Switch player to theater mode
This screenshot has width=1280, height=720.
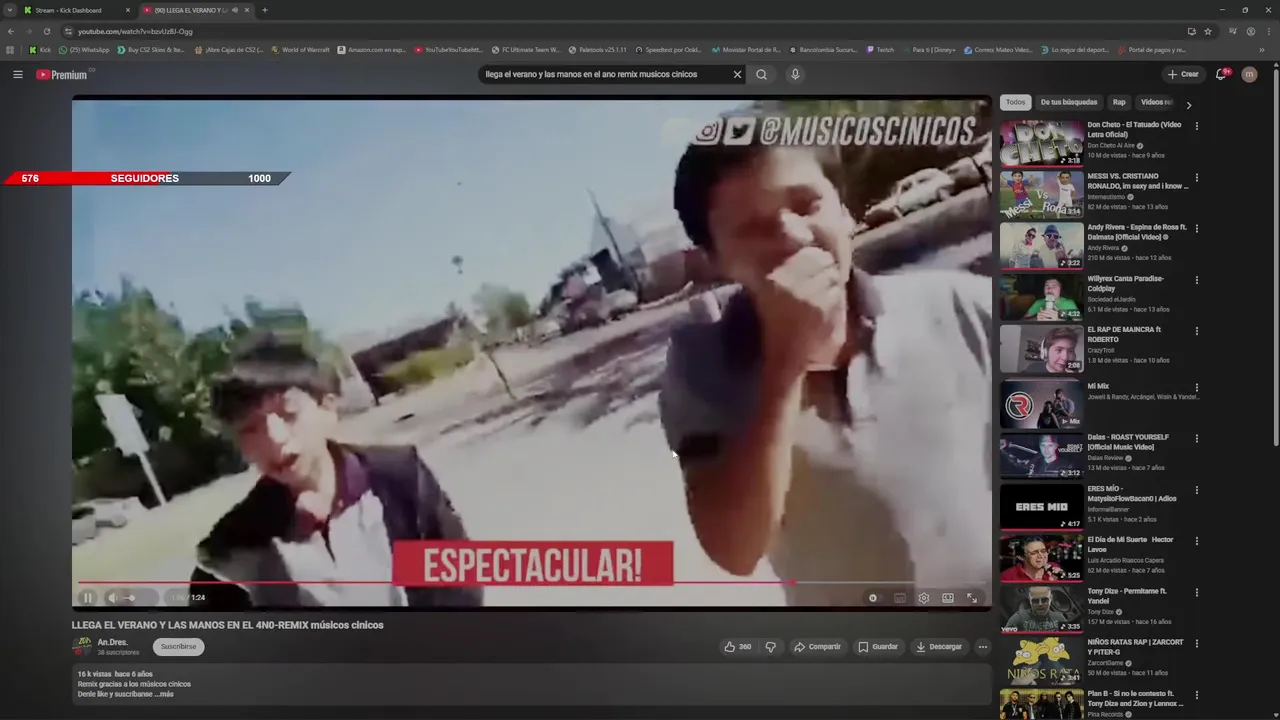(x=948, y=598)
